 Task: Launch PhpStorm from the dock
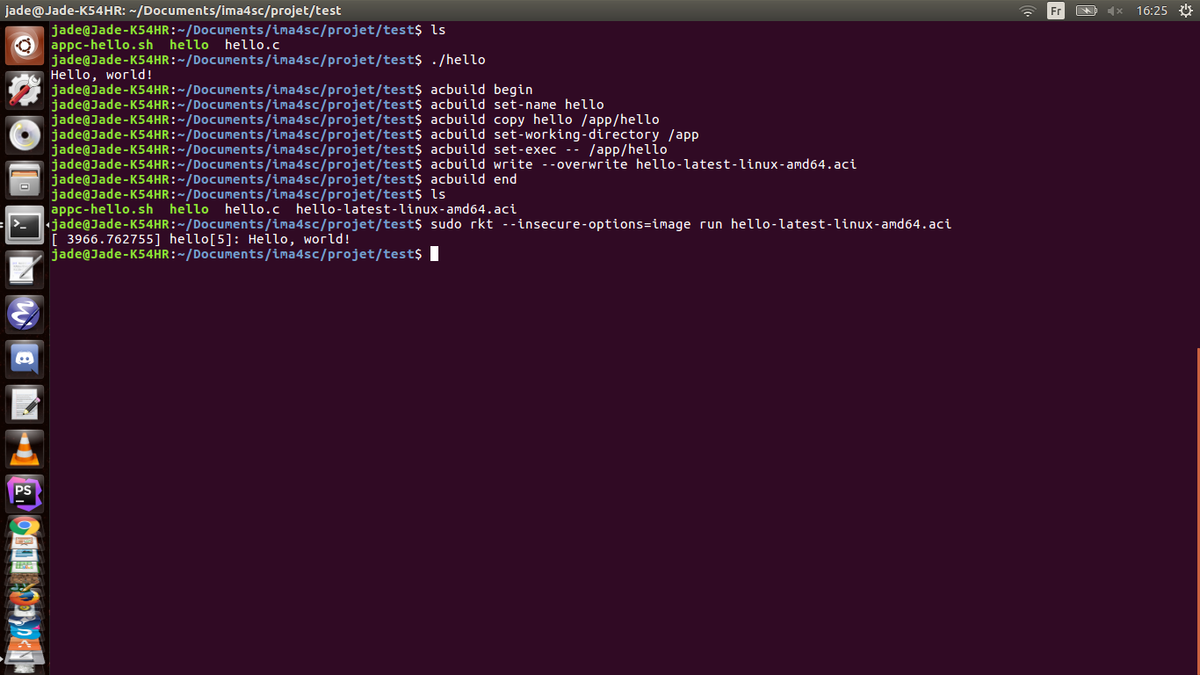[25, 493]
